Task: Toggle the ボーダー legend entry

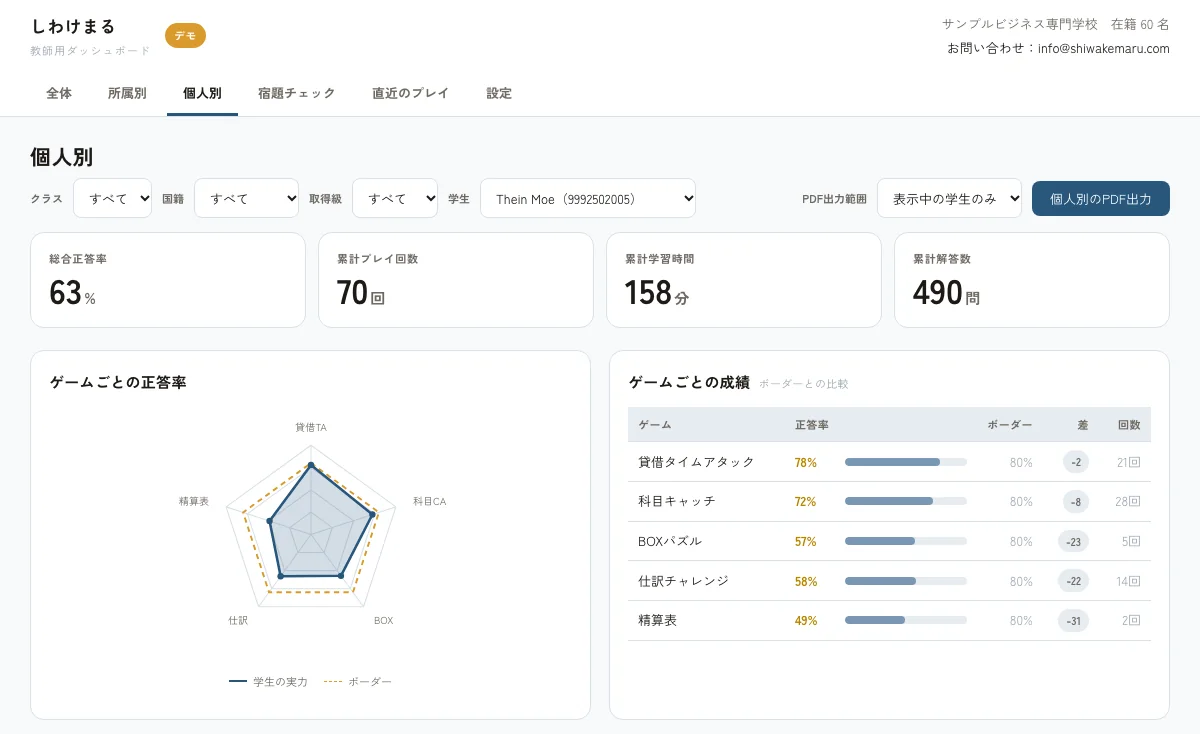Action: [358, 681]
